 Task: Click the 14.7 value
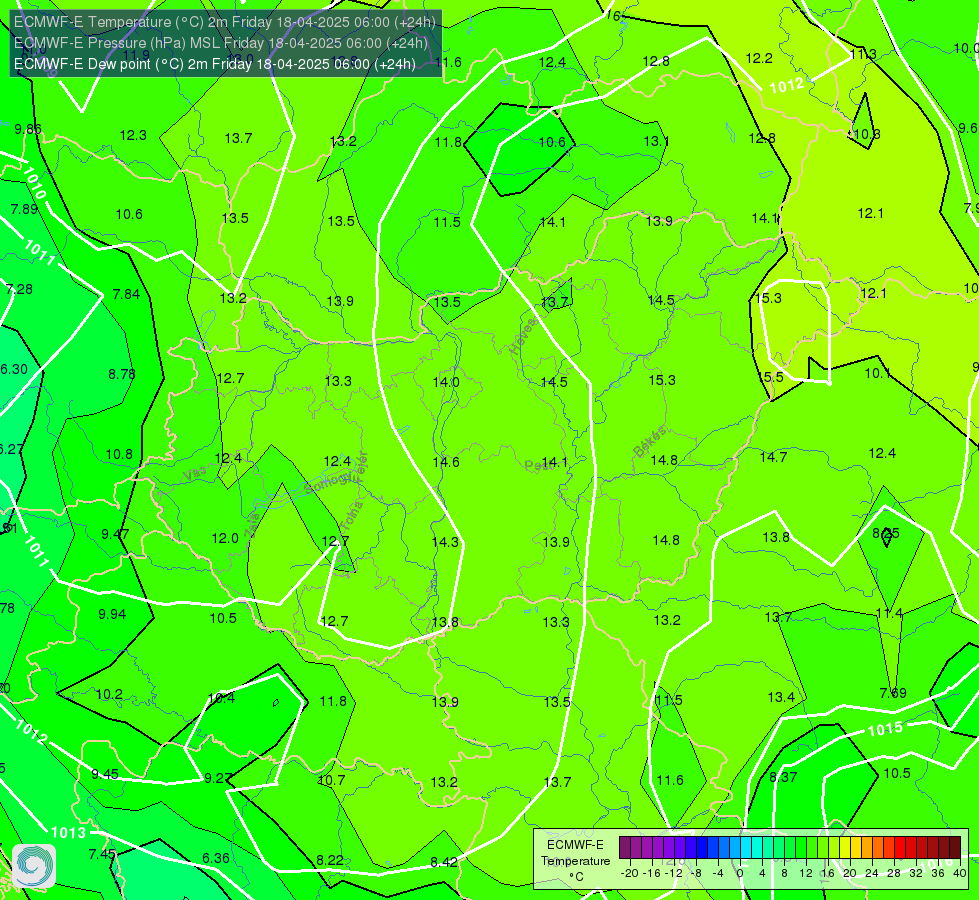pos(773,457)
